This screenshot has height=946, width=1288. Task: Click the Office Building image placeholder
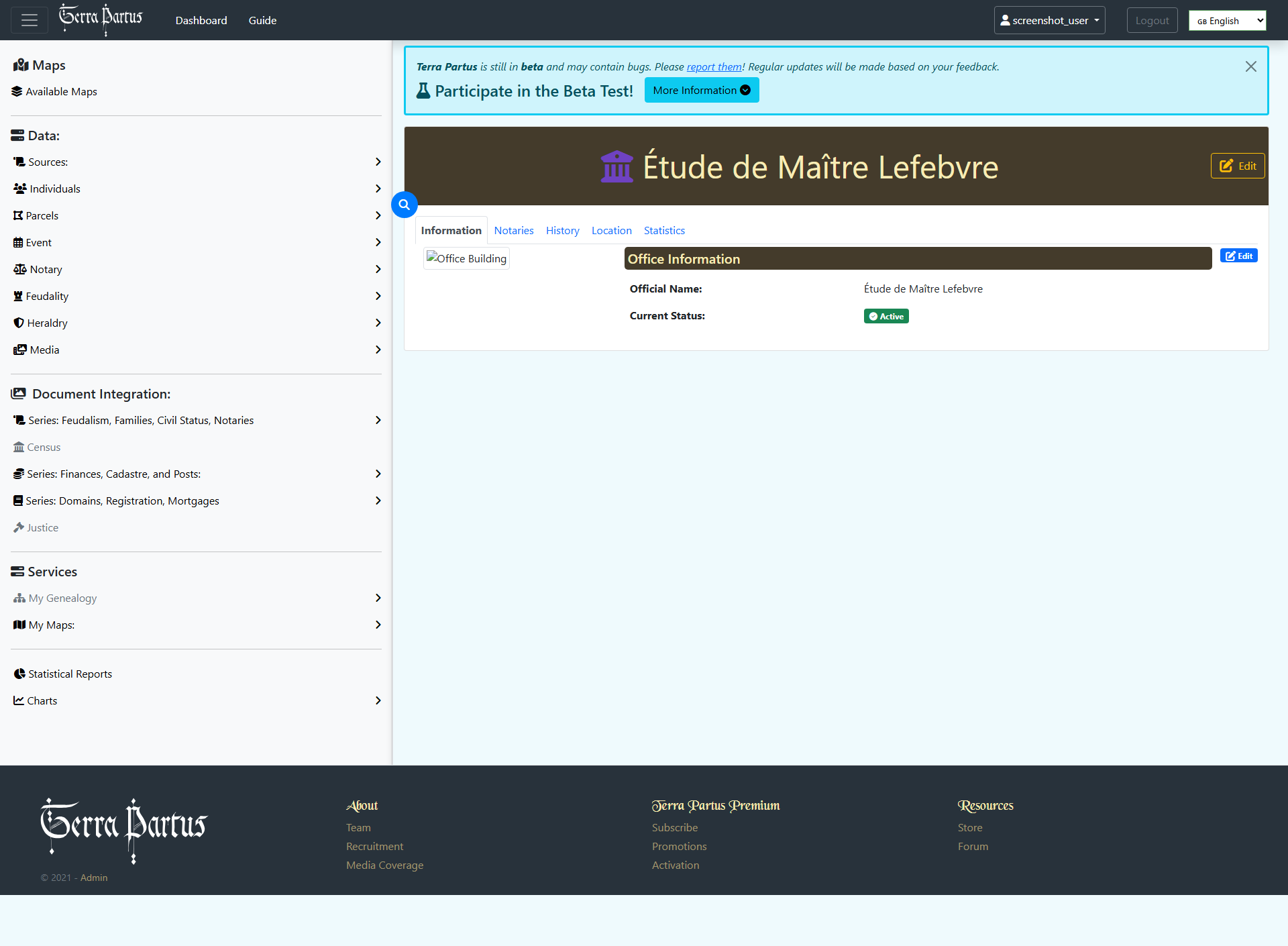(x=467, y=258)
